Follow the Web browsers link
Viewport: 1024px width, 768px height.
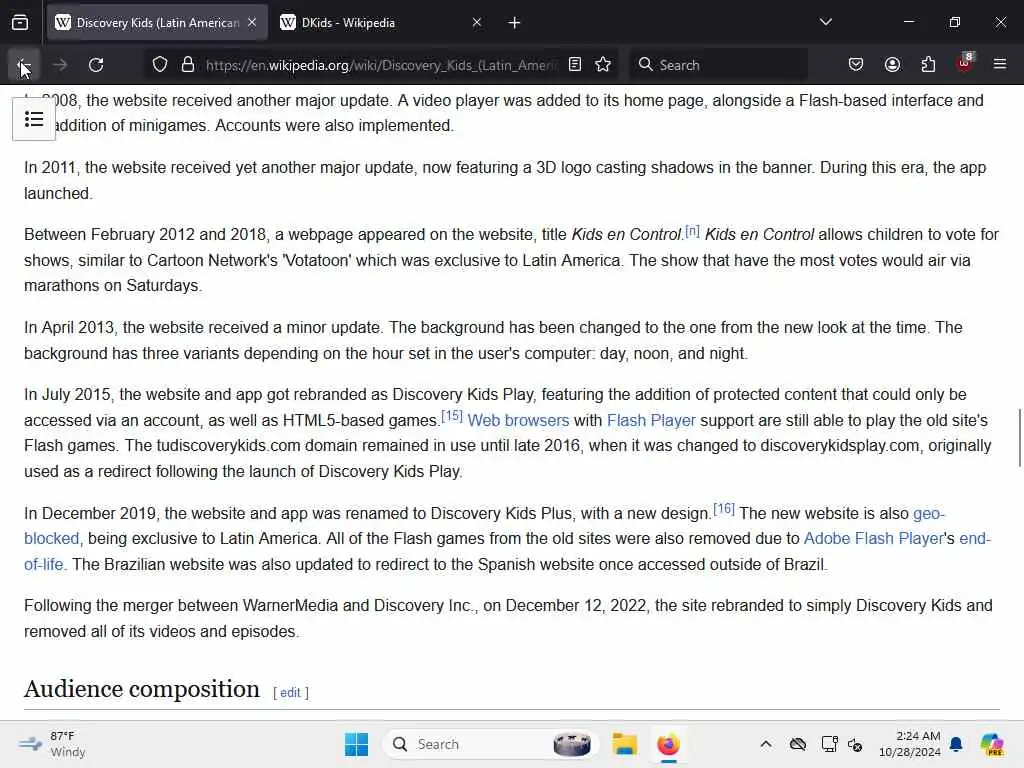518,421
